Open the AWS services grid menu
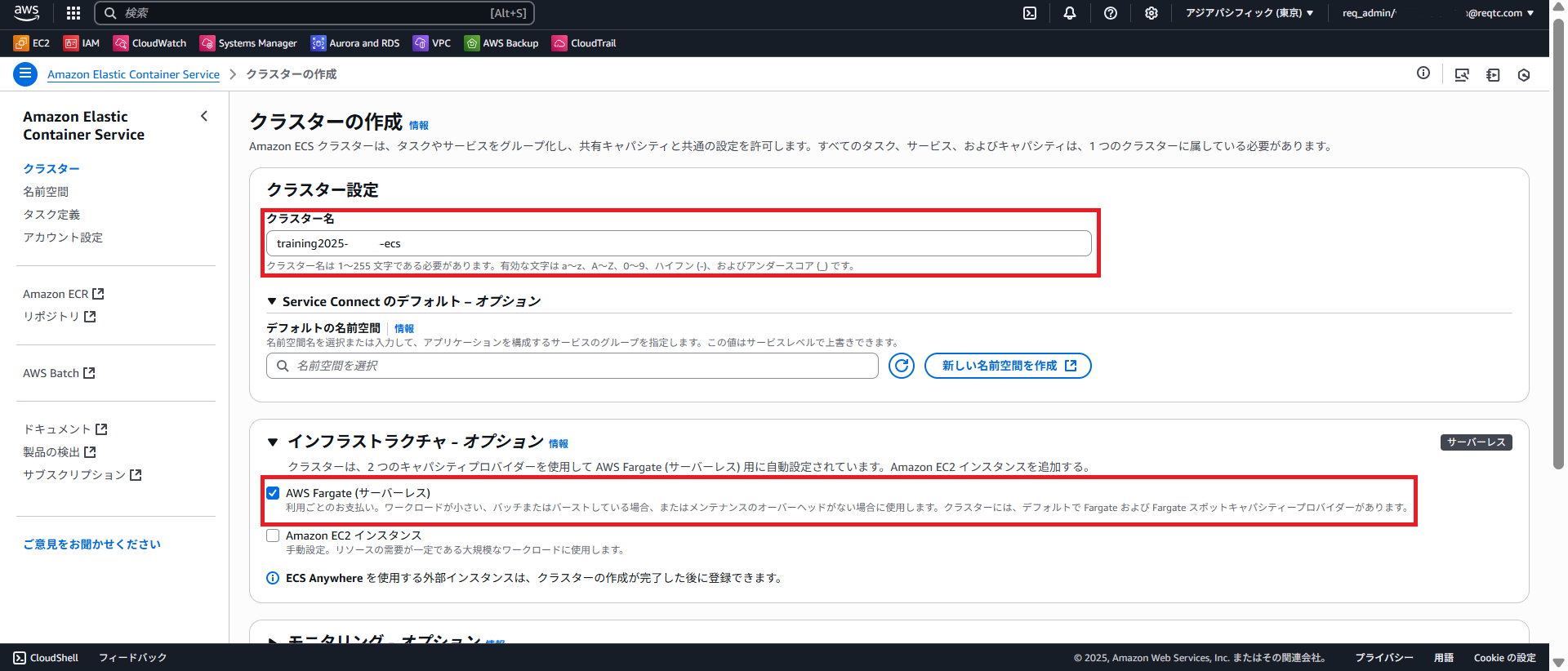This screenshot has width=1568, height=671. [x=73, y=13]
